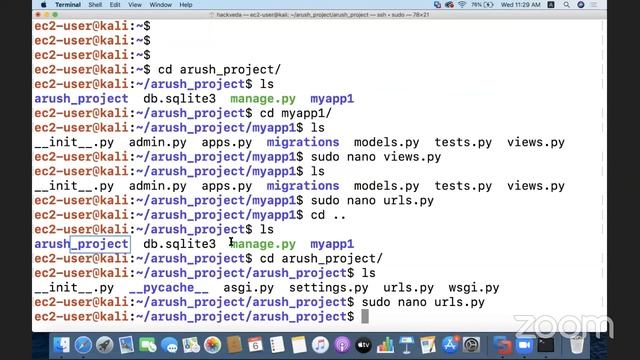Image resolution: width=640 pixels, height=360 pixels.
Task: Open Keynote podium icon in Dock
Action: (407, 345)
